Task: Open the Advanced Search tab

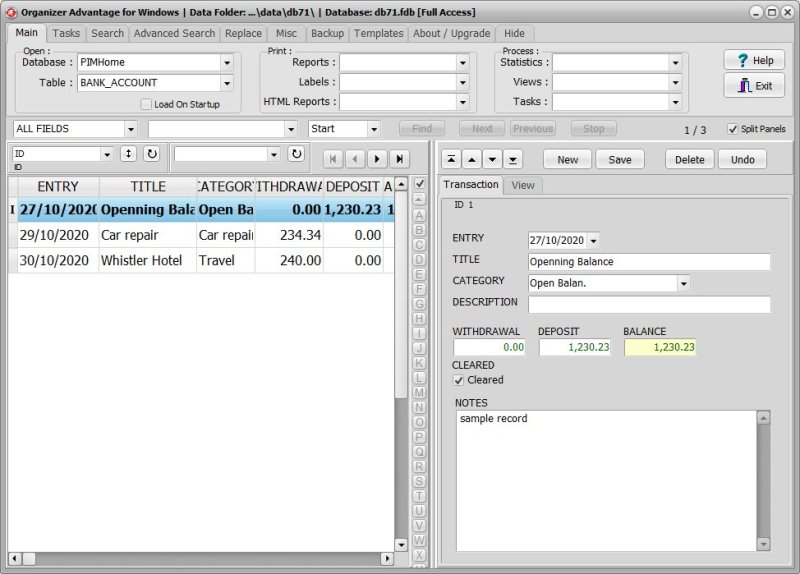Action: pyautogui.click(x=174, y=33)
